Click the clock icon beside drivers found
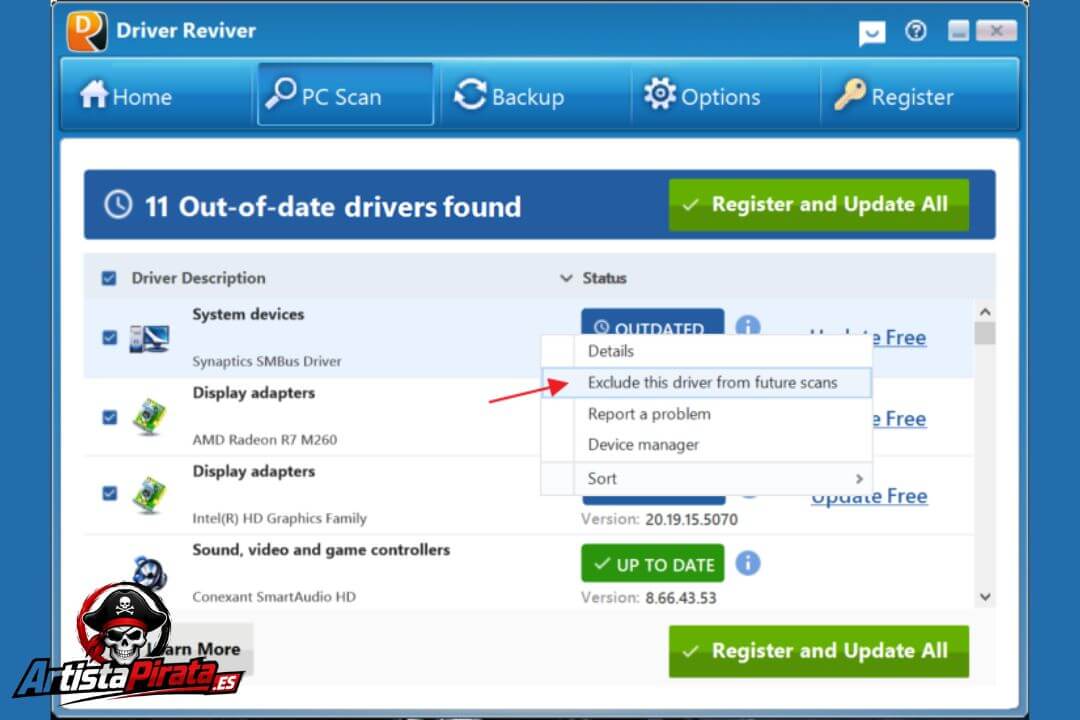Screen dimensions: 1080x720 click(x=118, y=205)
